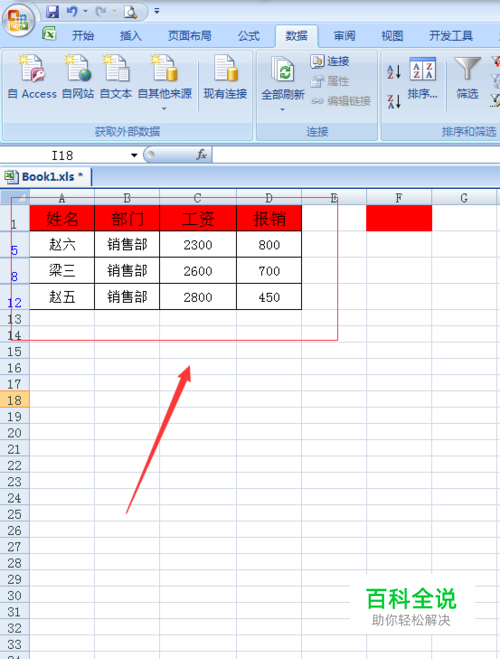Expand Customize Quick Access Toolbar menu
The height and width of the screenshot is (659, 500).
pos(157,11)
